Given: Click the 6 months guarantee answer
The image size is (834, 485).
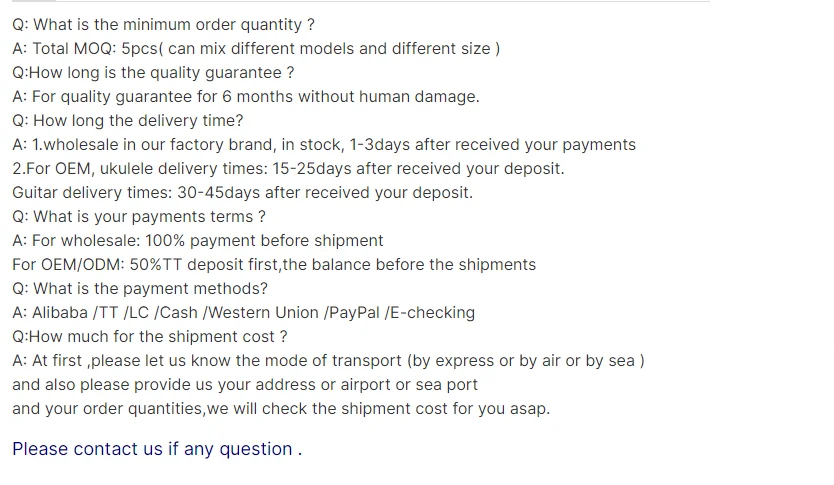Looking at the screenshot, I should [x=246, y=97].
